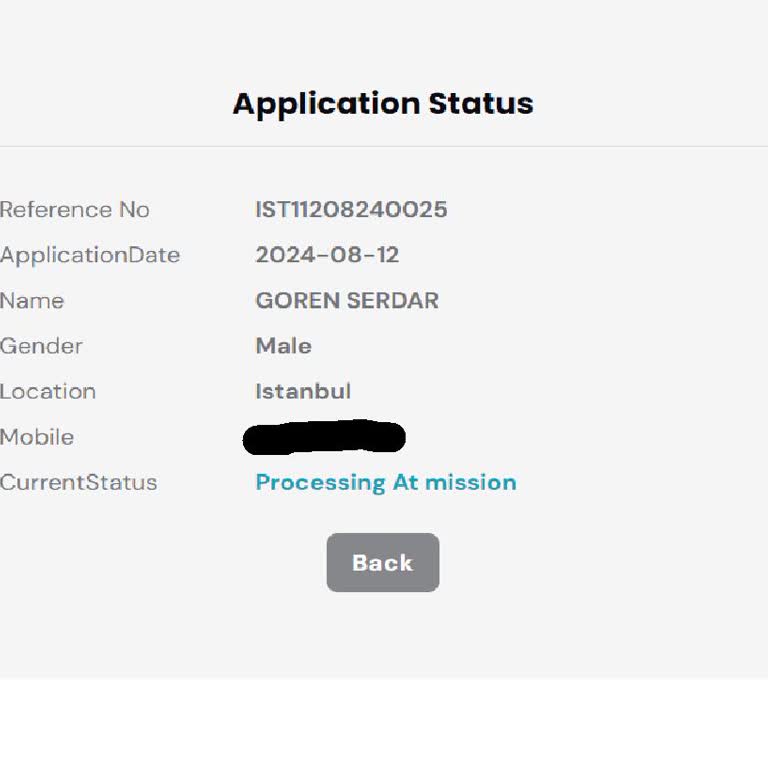This screenshot has height=768, width=768.
Task: Select the Reference No label
Action: click(x=74, y=210)
